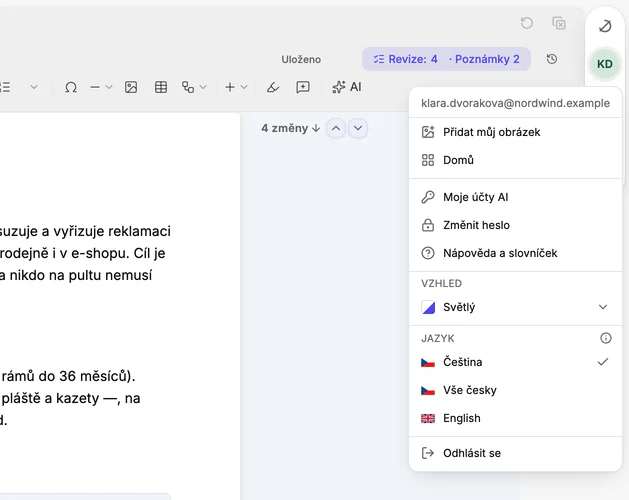Image resolution: width=629 pixels, height=500 pixels.
Task: Click the text 'pláště a kazety'
Action: coord(51,398)
